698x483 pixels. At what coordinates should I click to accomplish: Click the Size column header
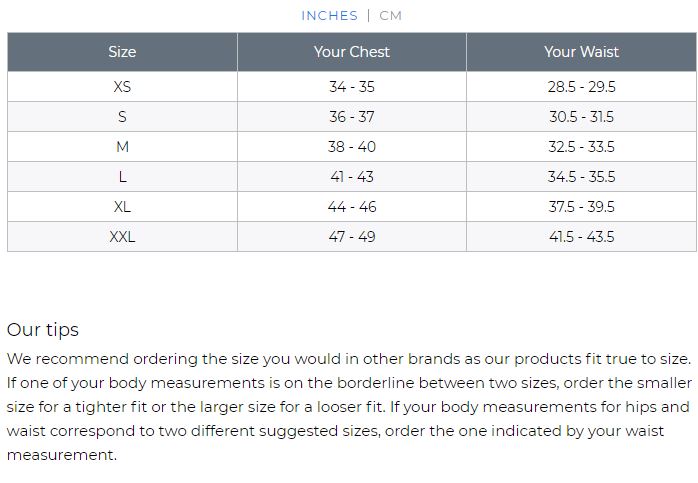(122, 52)
